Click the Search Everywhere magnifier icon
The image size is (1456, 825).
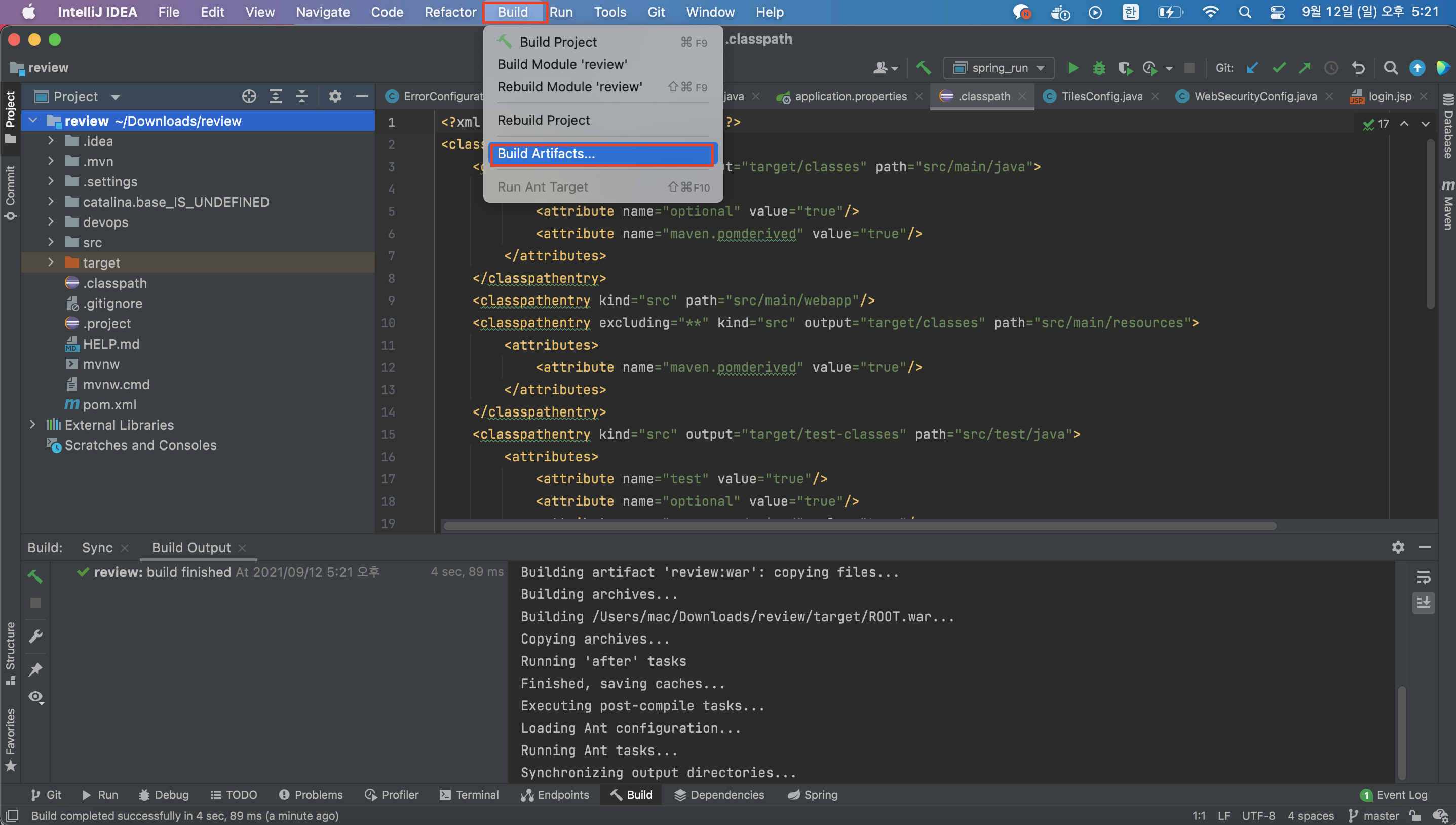click(1390, 68)
